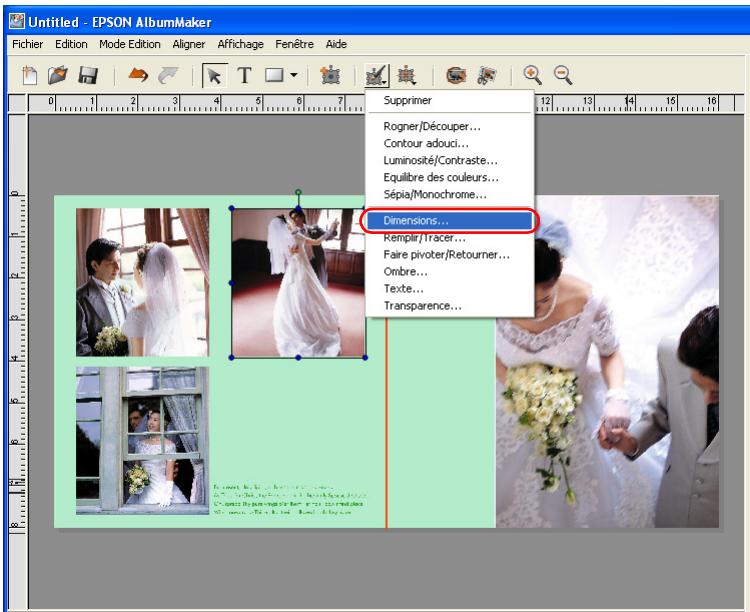Image resolution: width=750 pixels, height=612 pixels.
Task: Open the Mode Edition menu
Action: pyautogui.click(x=130, y=44)
